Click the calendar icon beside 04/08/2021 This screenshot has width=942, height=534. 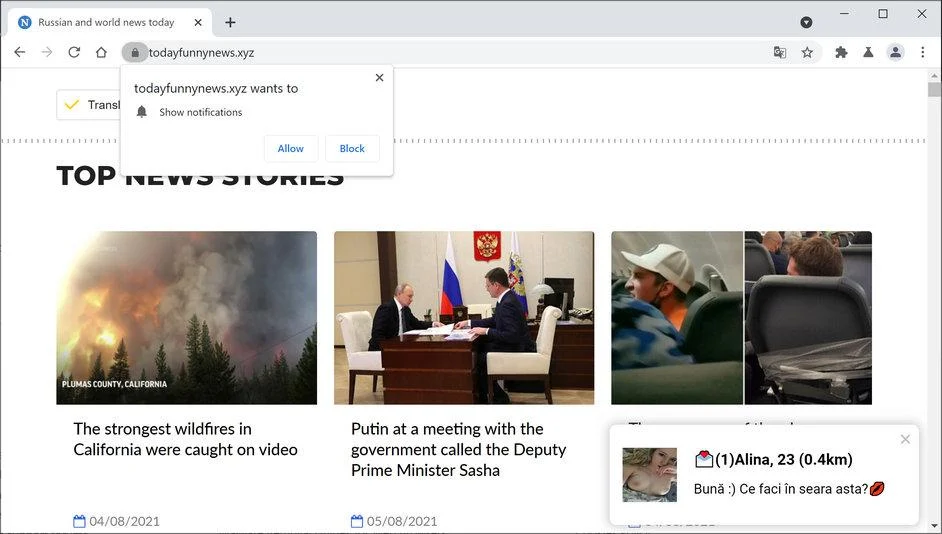point(79,521)
